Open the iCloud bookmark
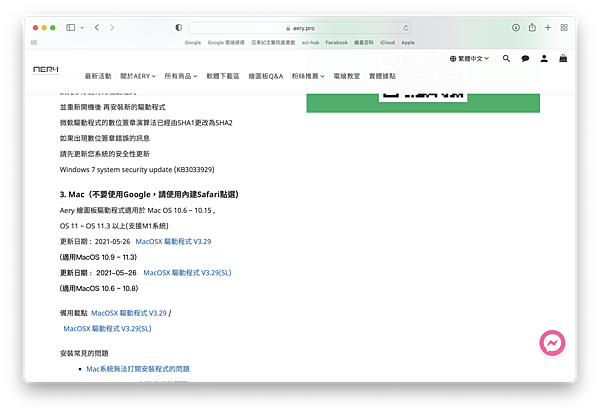 click(x=387, y=42)
